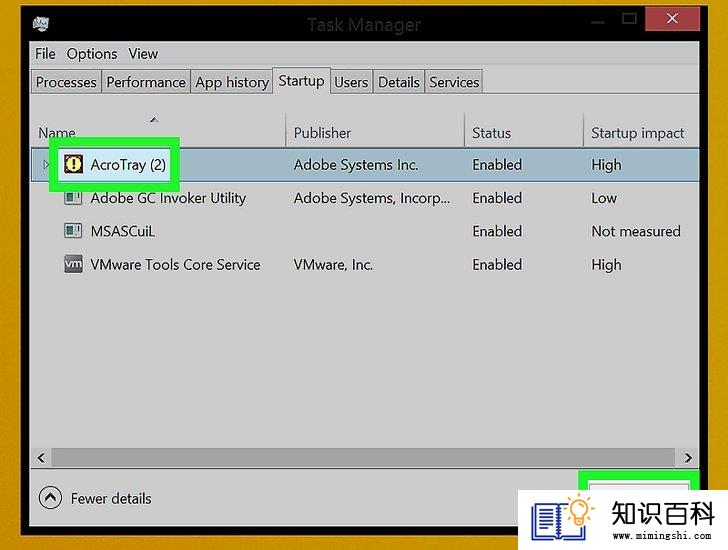This screenshot has width=728, height=550.
Task: Select the AcroTray (2) row name
Action: [x=128, y=165]
